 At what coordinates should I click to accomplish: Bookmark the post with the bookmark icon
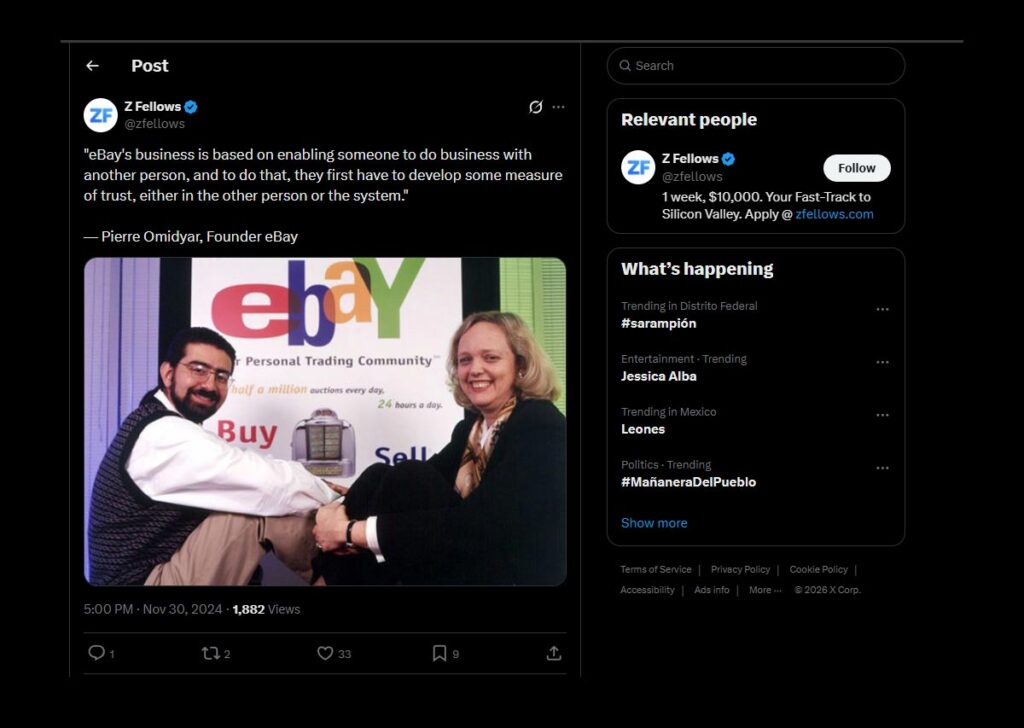coord(439,653)
